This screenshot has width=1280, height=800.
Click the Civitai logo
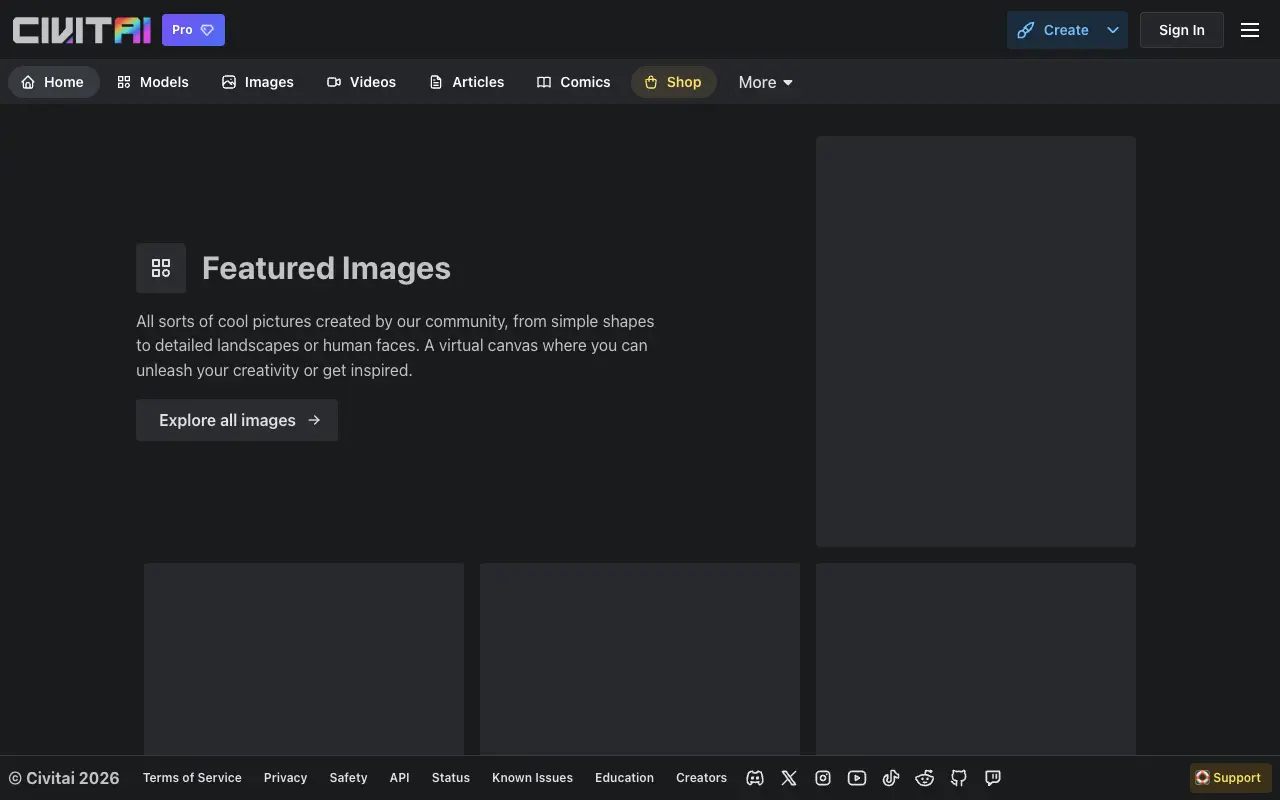pos(82,30)
